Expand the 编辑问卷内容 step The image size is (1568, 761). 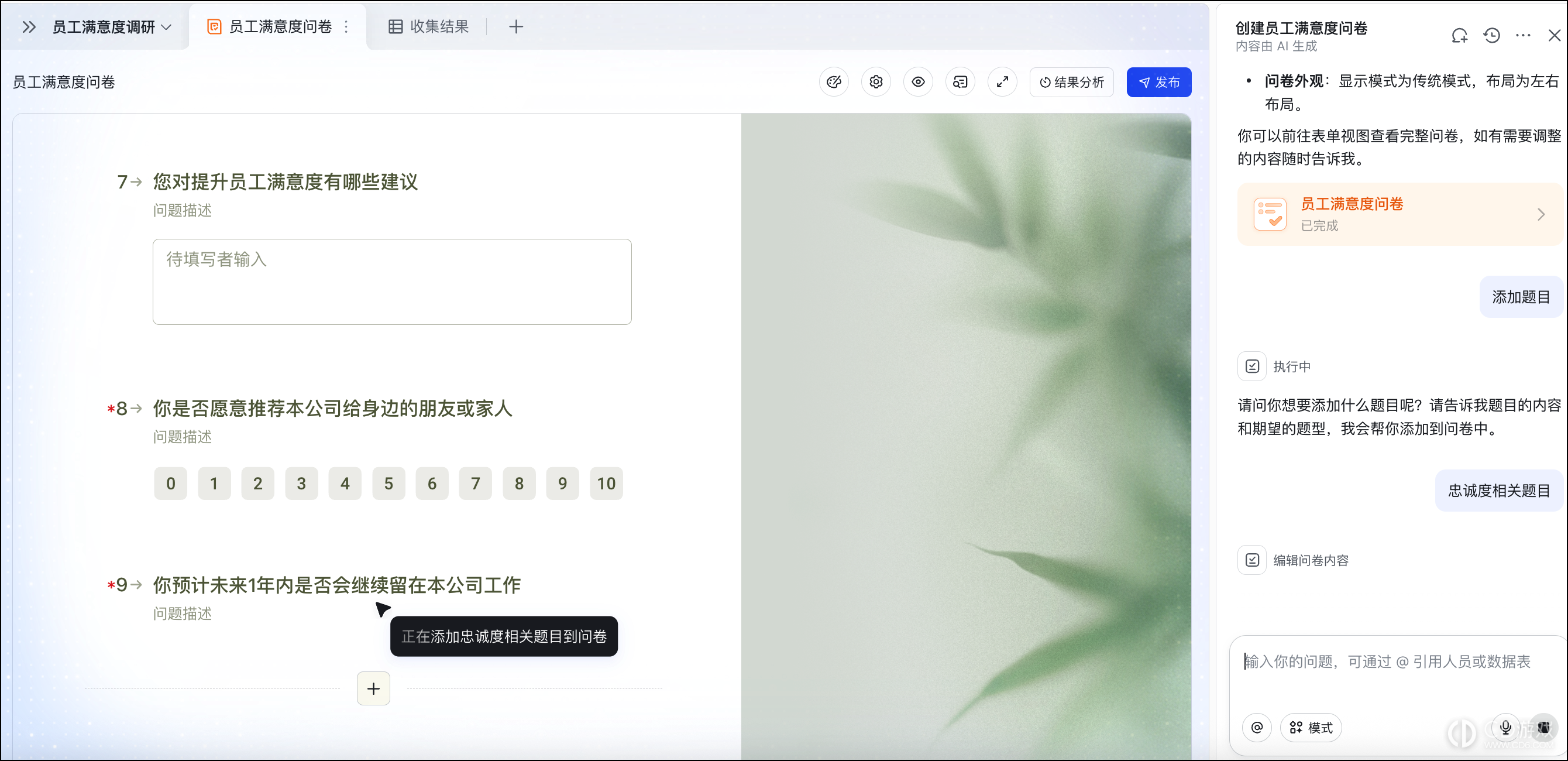(1294, 560)
